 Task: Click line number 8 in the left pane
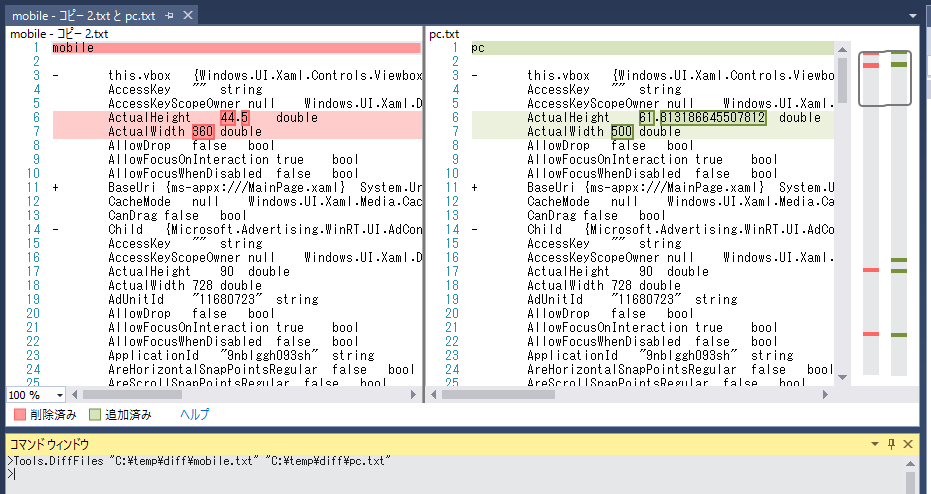click(x=36, y=145)
